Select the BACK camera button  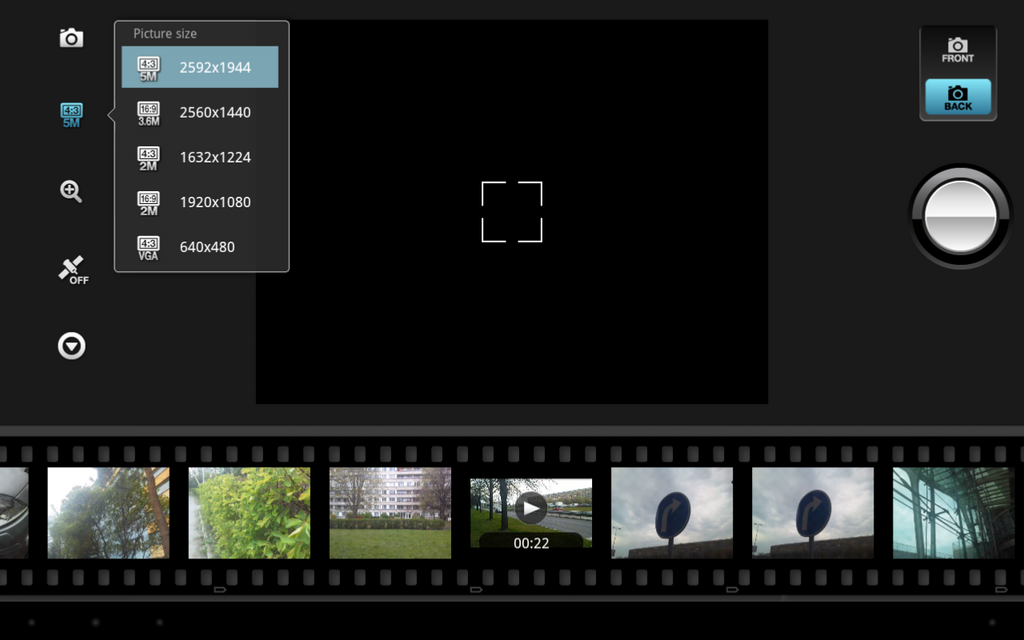957,98
